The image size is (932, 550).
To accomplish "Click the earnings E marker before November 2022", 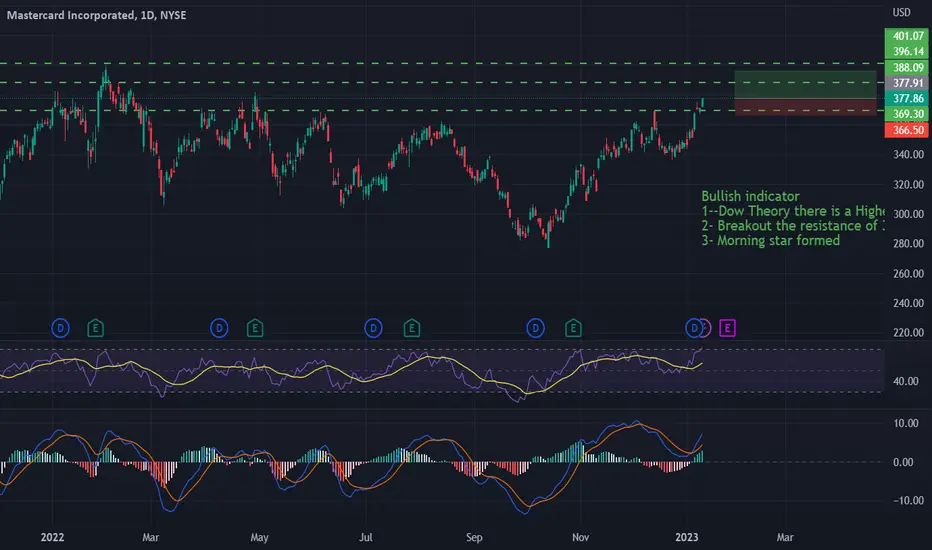I will tap(573, 328).
